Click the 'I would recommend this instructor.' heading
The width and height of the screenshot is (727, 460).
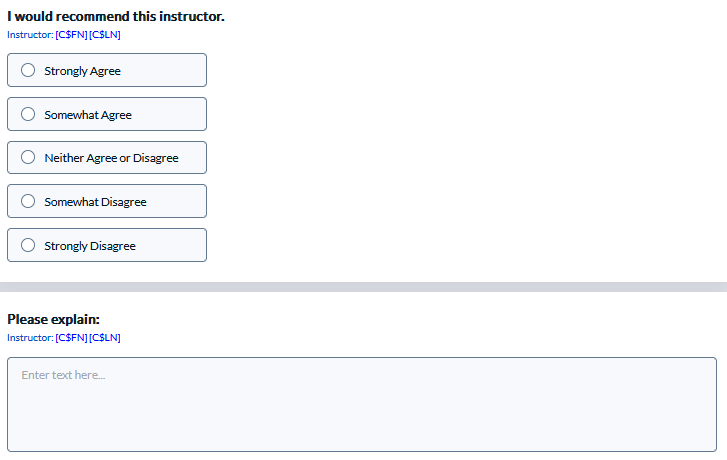click(x=116, y=16)
